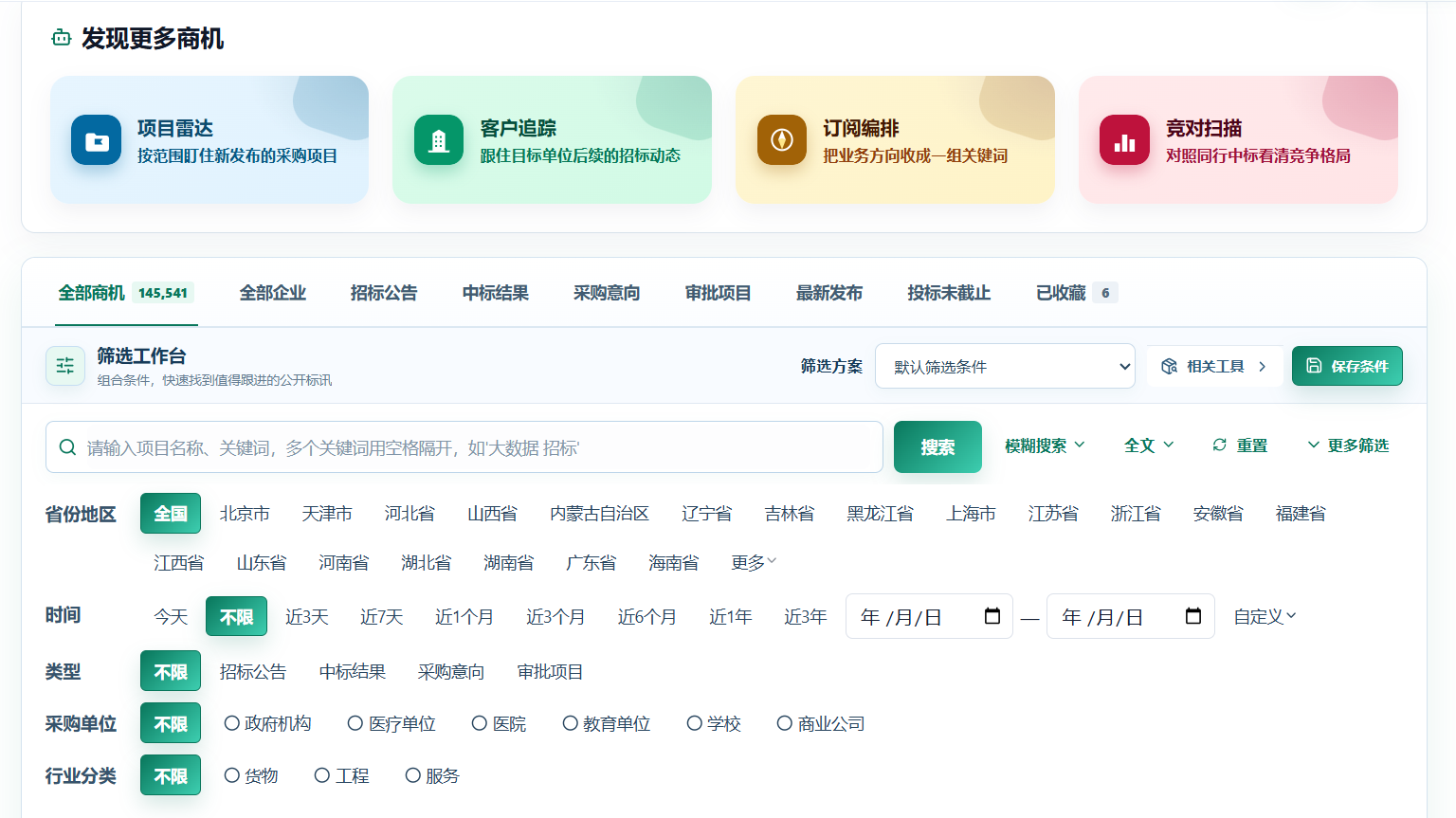
Task: Expand 更多 provinces list
Action: point(754,563)
